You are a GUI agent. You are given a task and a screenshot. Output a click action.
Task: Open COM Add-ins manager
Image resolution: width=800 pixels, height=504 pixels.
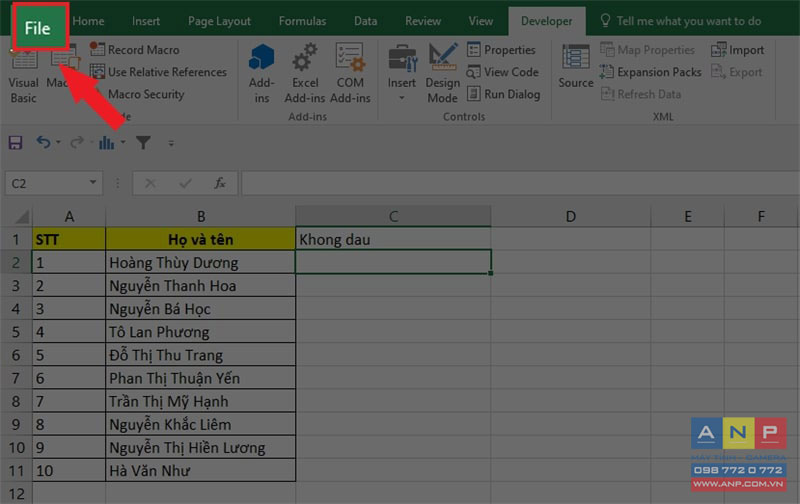[350, 74]
